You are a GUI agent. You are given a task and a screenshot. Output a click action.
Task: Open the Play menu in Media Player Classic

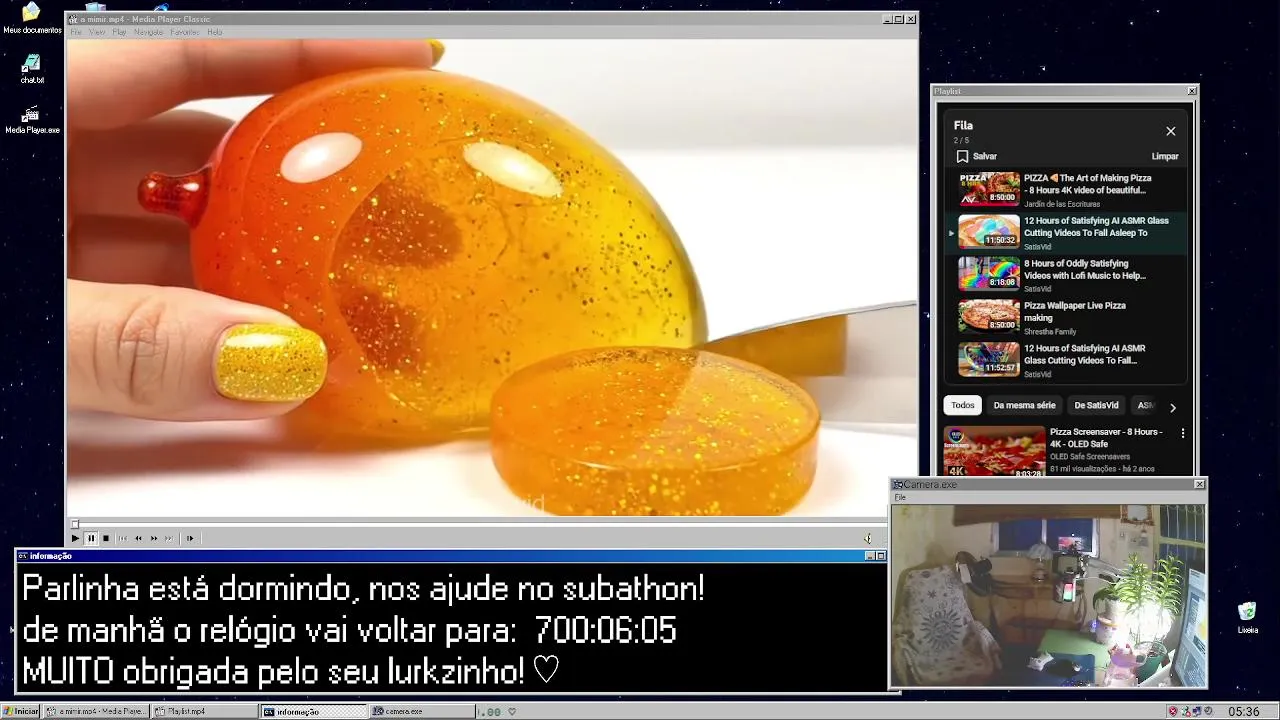pos(119,32)
